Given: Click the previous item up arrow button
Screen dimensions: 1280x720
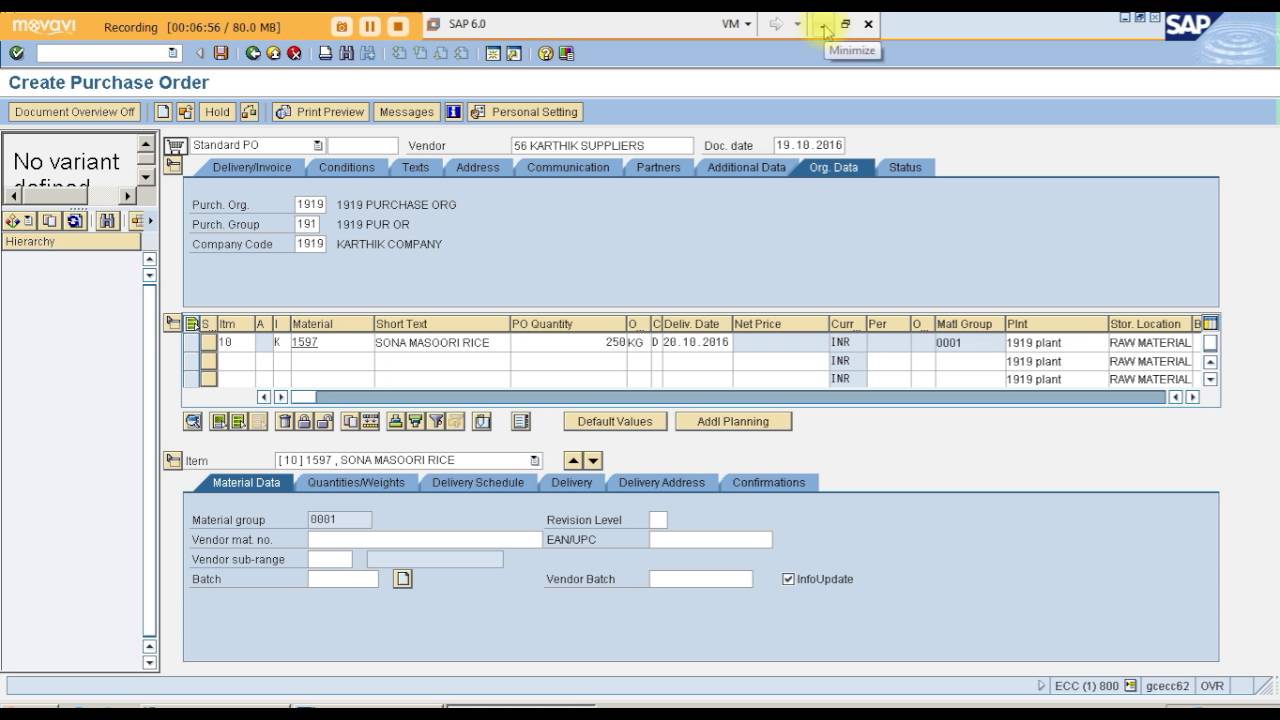Looking at the screenshot, I should click(574, 461).
